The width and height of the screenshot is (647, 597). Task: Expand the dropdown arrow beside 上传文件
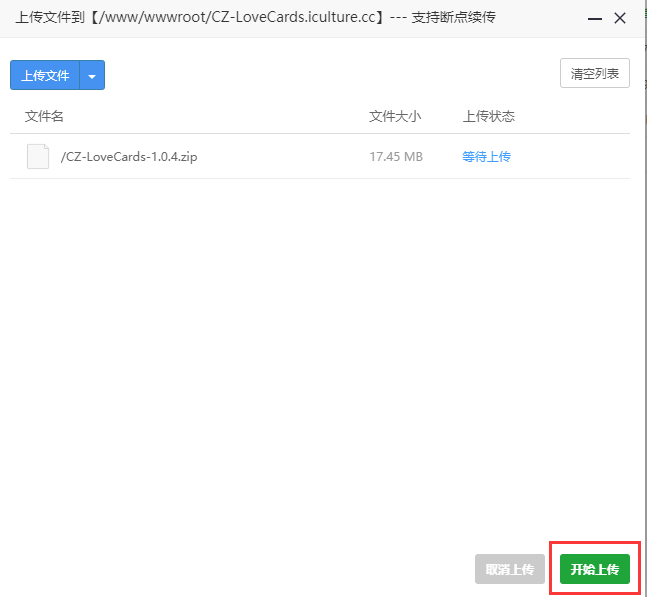(x=92, y=75)
